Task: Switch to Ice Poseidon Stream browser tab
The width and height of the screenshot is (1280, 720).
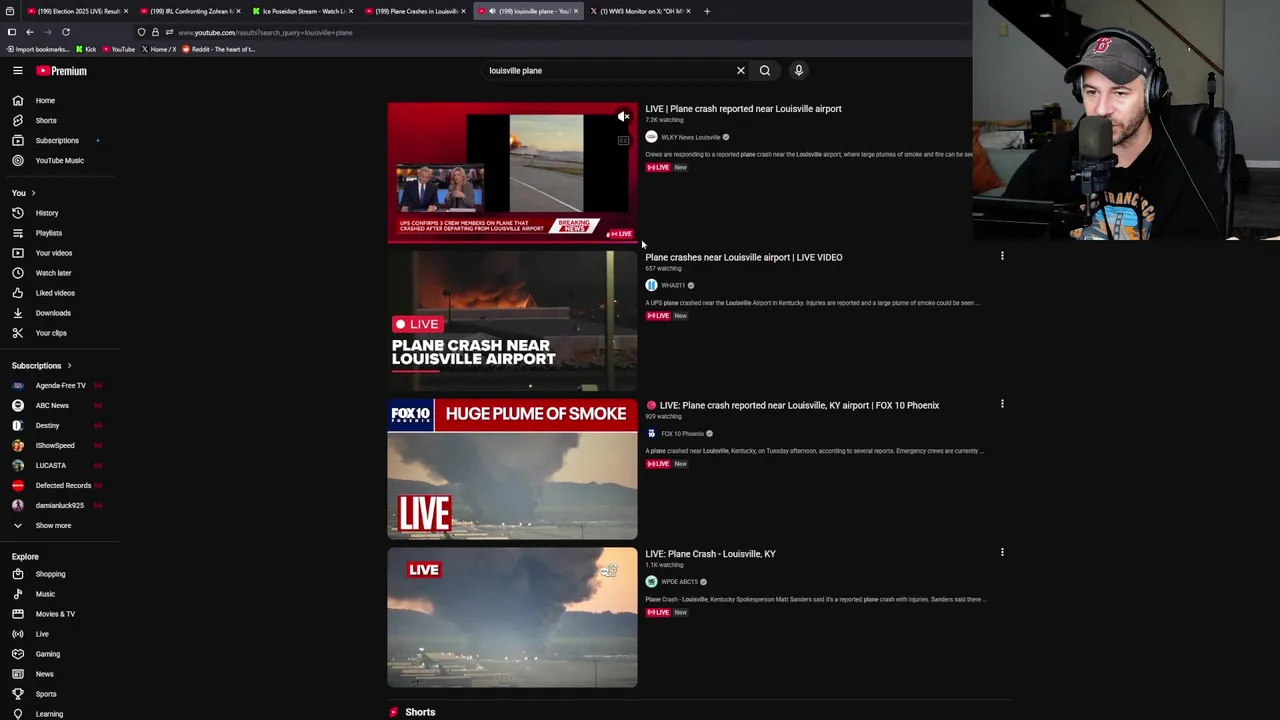Action: coord(301,11)
